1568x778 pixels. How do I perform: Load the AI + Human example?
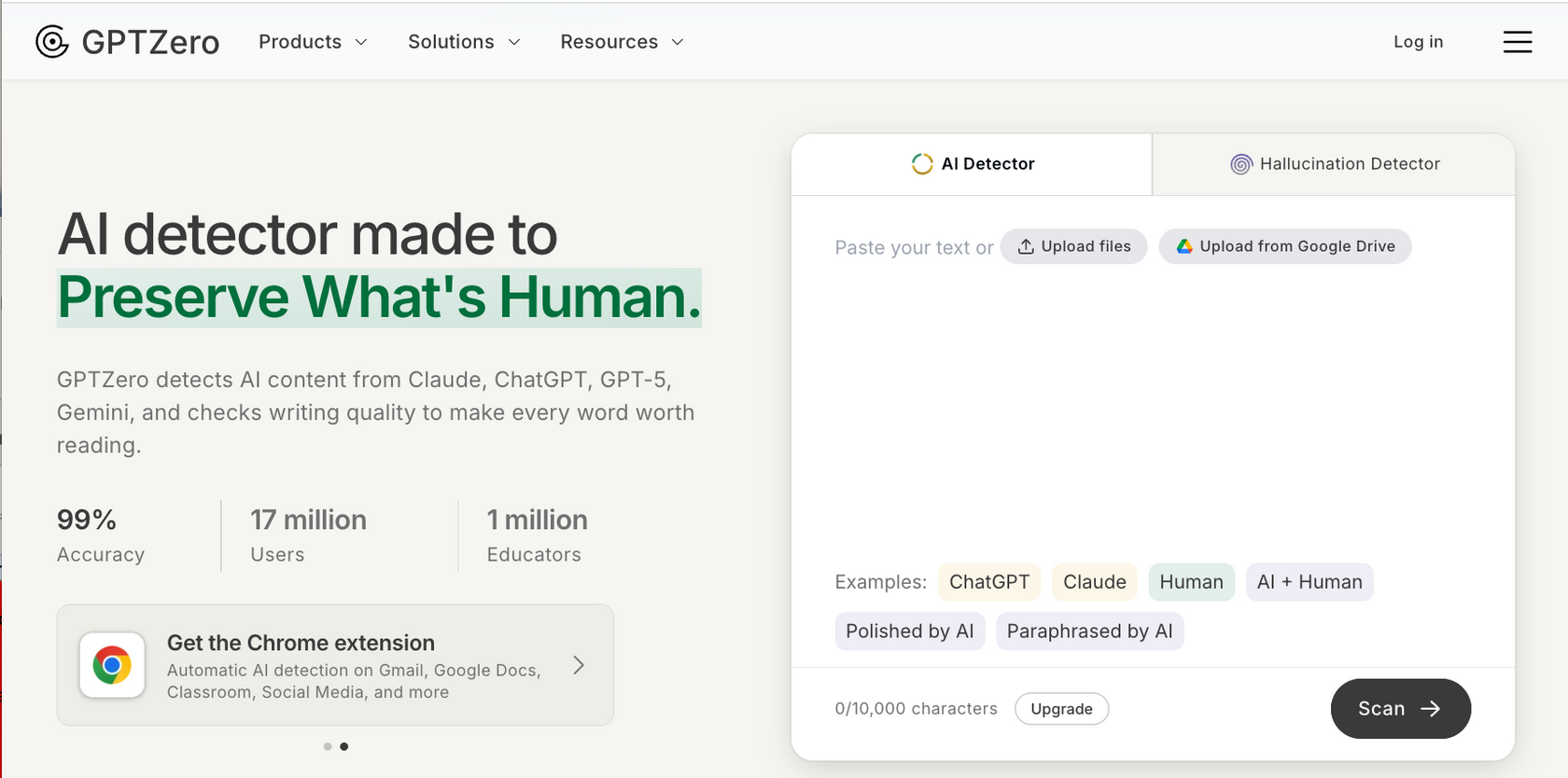point(1309,582)
